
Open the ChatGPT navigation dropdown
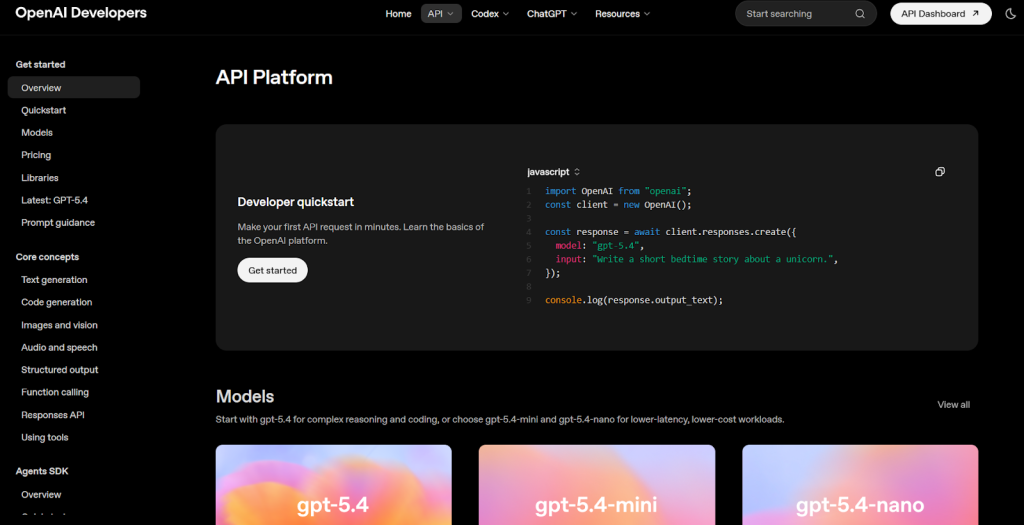click(552, 14)
